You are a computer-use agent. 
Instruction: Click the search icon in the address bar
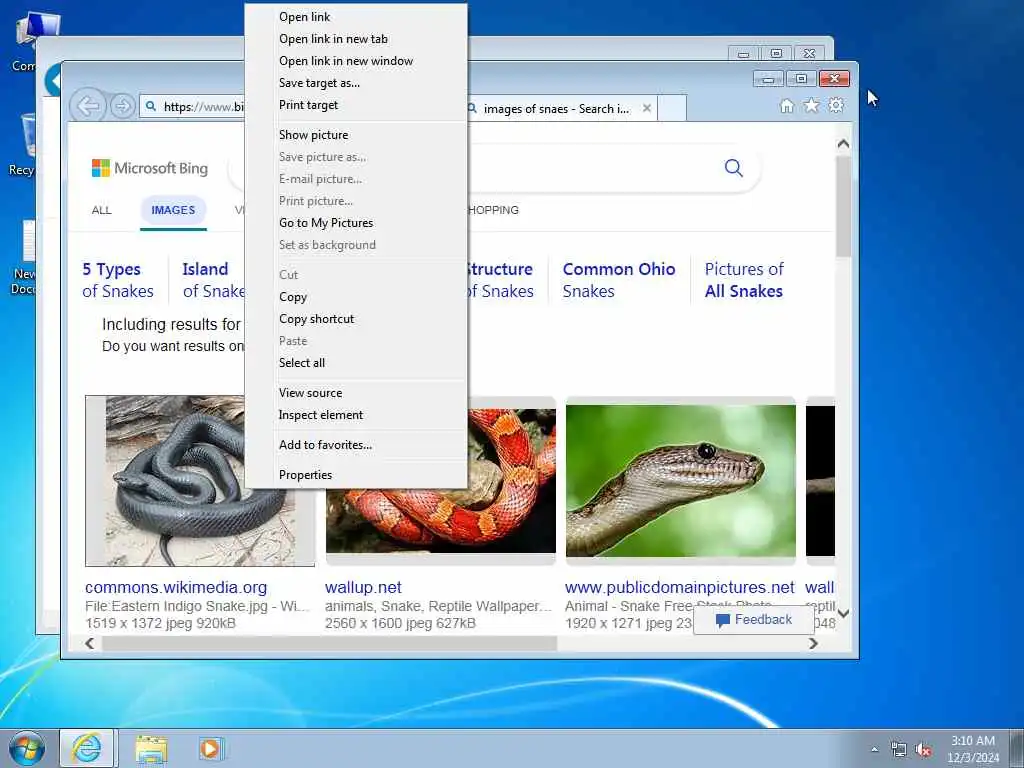pyautogui.click(x=151, y=106)
